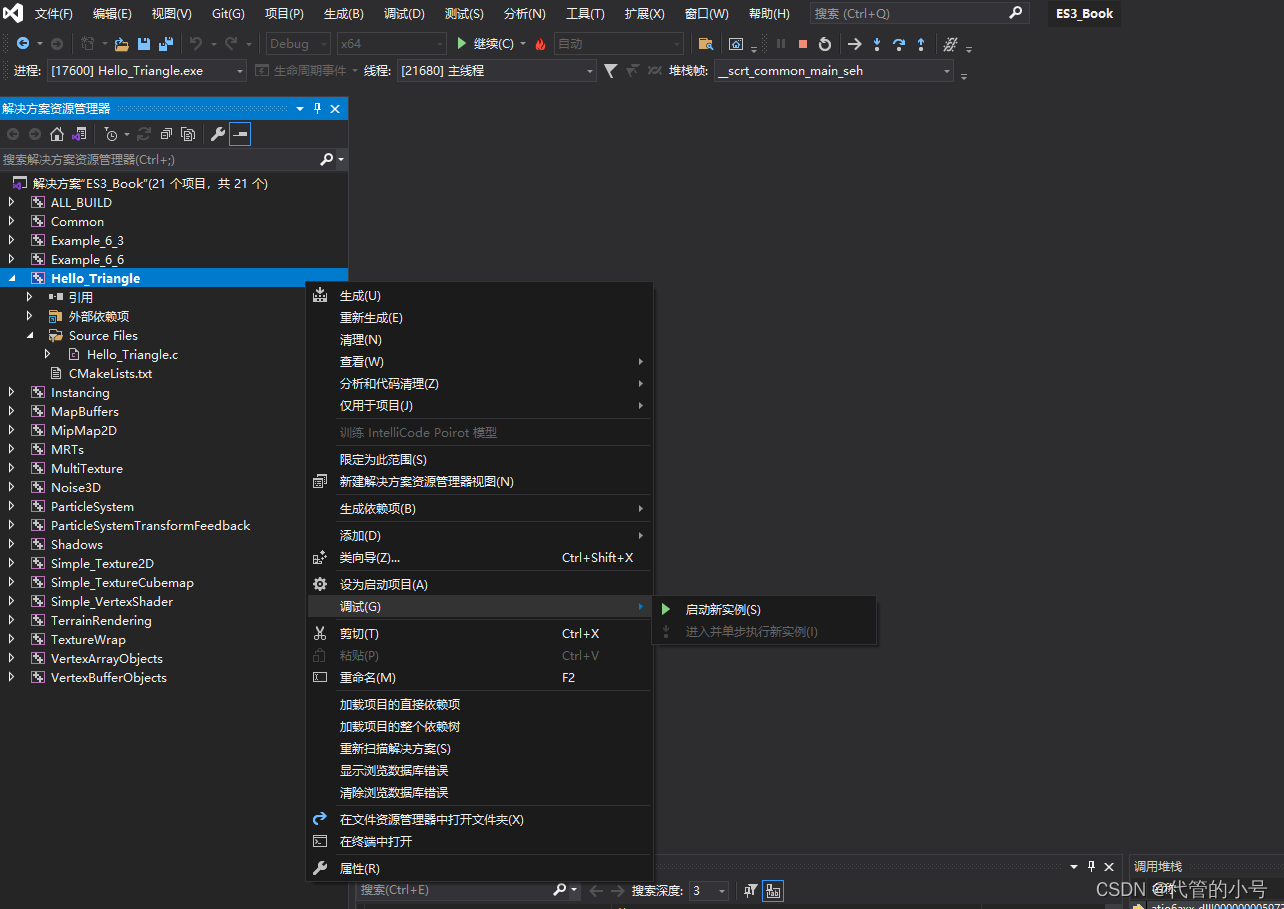The width and height of the screenshot is (1284, 909).
Task: Stop debugging using the red square icon
Action: [803, 44]
